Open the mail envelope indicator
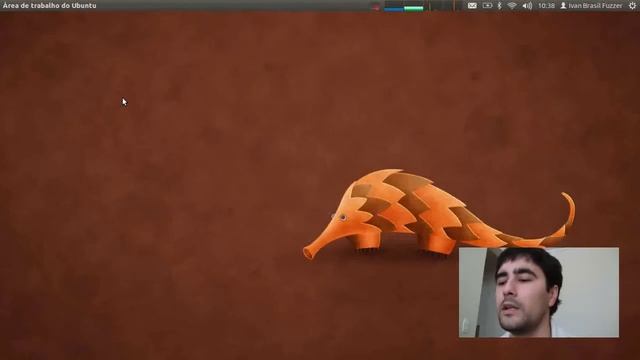The image size is (640, 360). [x=472, y=6]
